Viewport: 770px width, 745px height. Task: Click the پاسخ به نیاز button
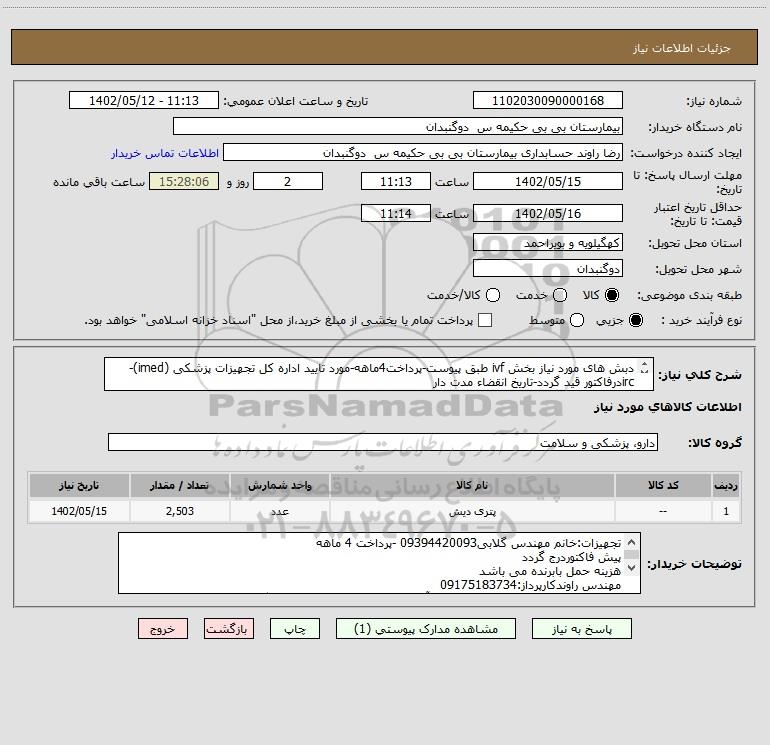tap(582, 629)
